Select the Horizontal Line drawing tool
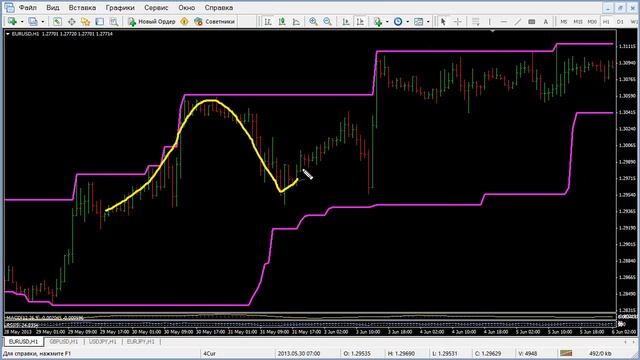This screenshot has height=360, width=640. coord(504,22)
